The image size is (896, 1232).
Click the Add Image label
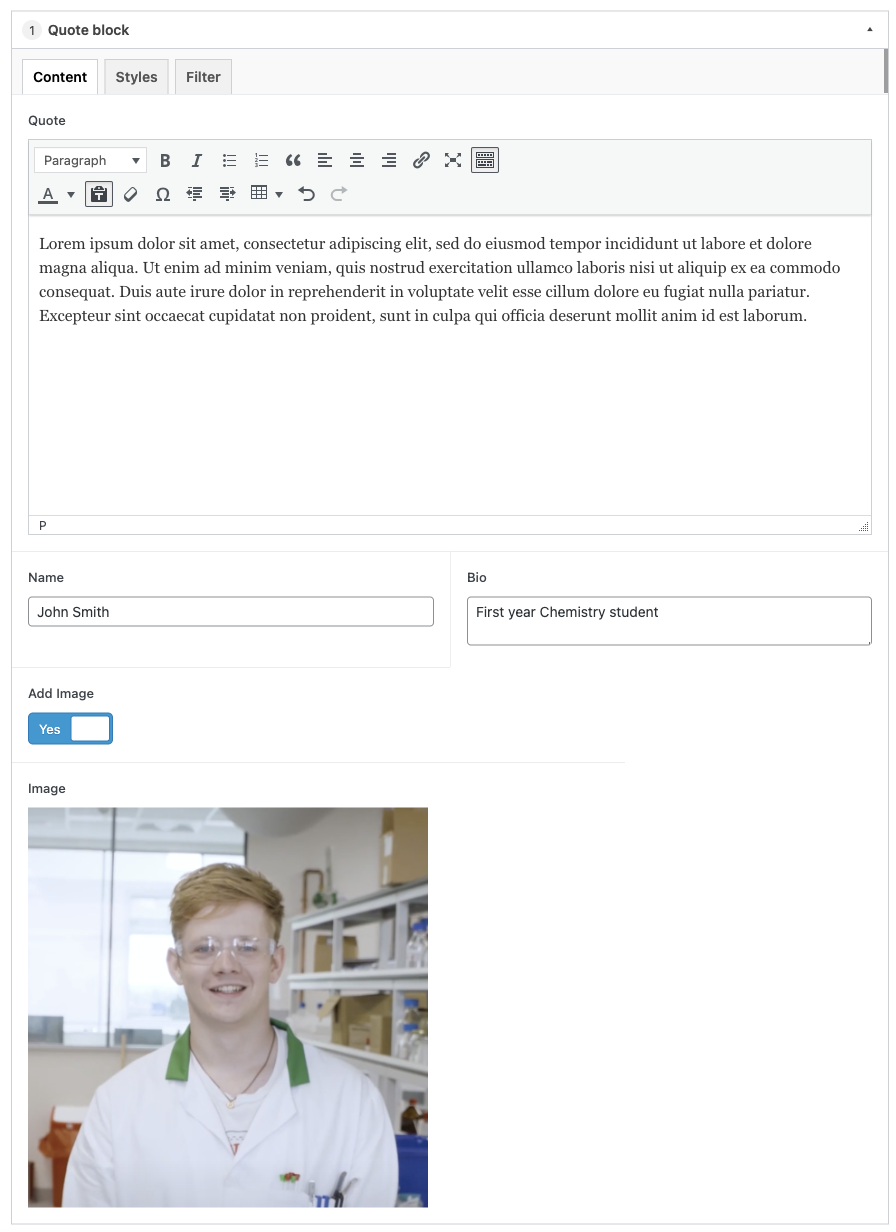click(61, 693)
